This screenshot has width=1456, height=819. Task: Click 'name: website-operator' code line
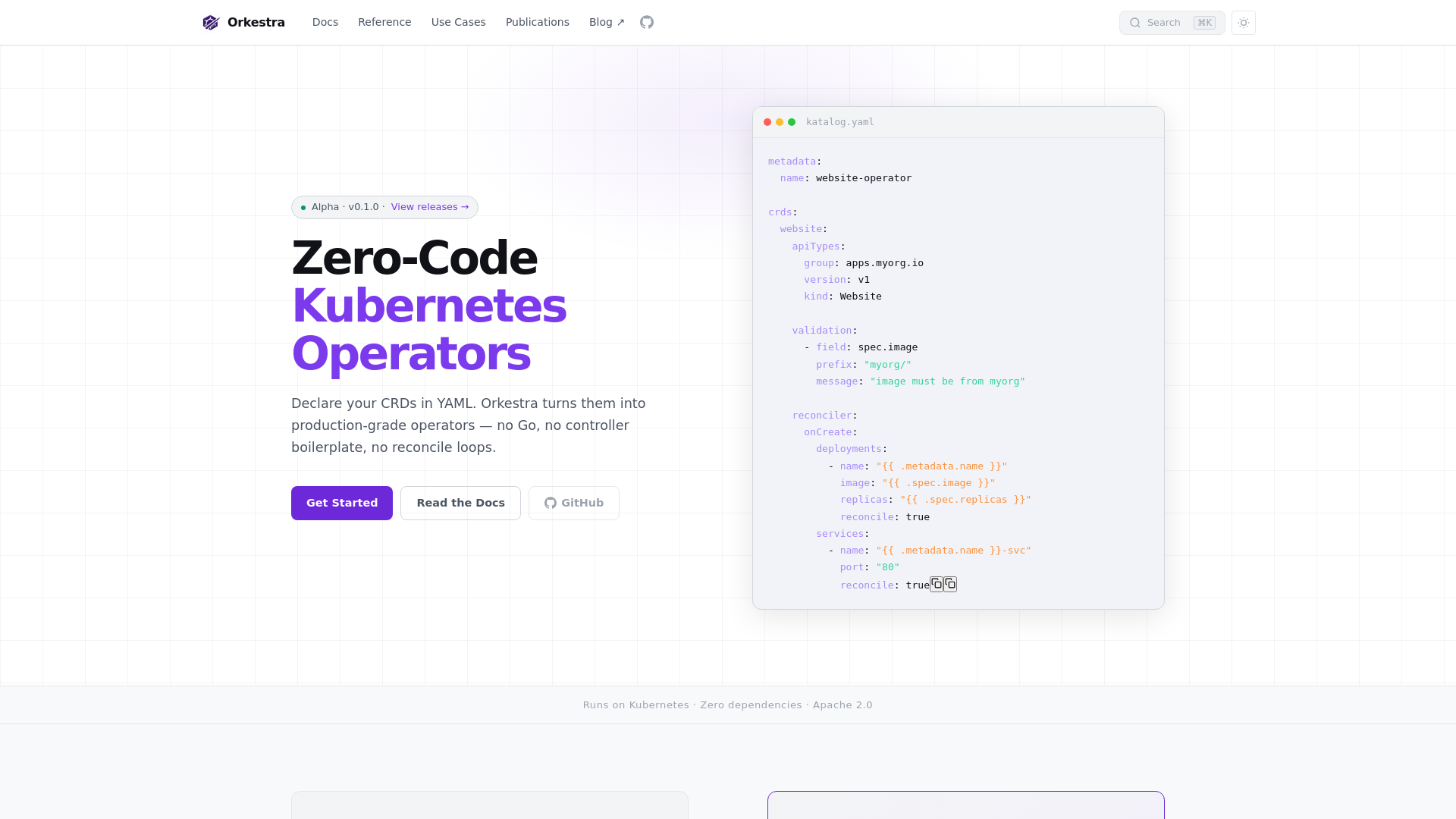coord(846,178)
